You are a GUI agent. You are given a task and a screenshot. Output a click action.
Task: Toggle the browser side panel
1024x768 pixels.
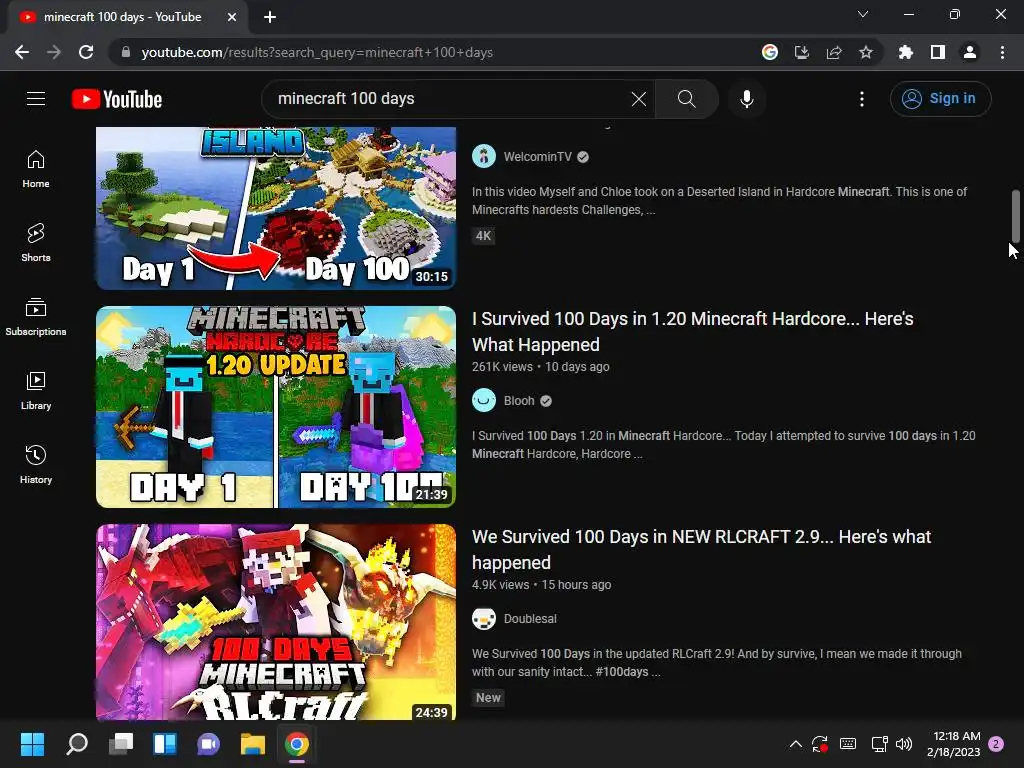(938, 52)
